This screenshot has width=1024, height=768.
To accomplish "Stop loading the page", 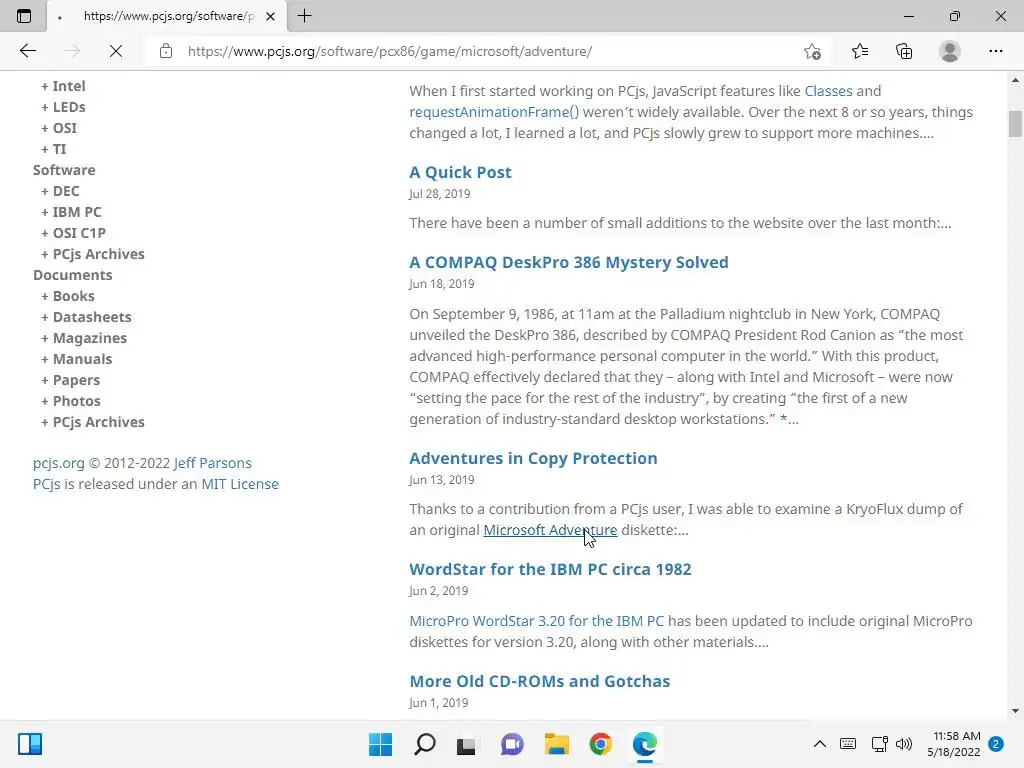I will pyautogui.click(x=116, y=51).
